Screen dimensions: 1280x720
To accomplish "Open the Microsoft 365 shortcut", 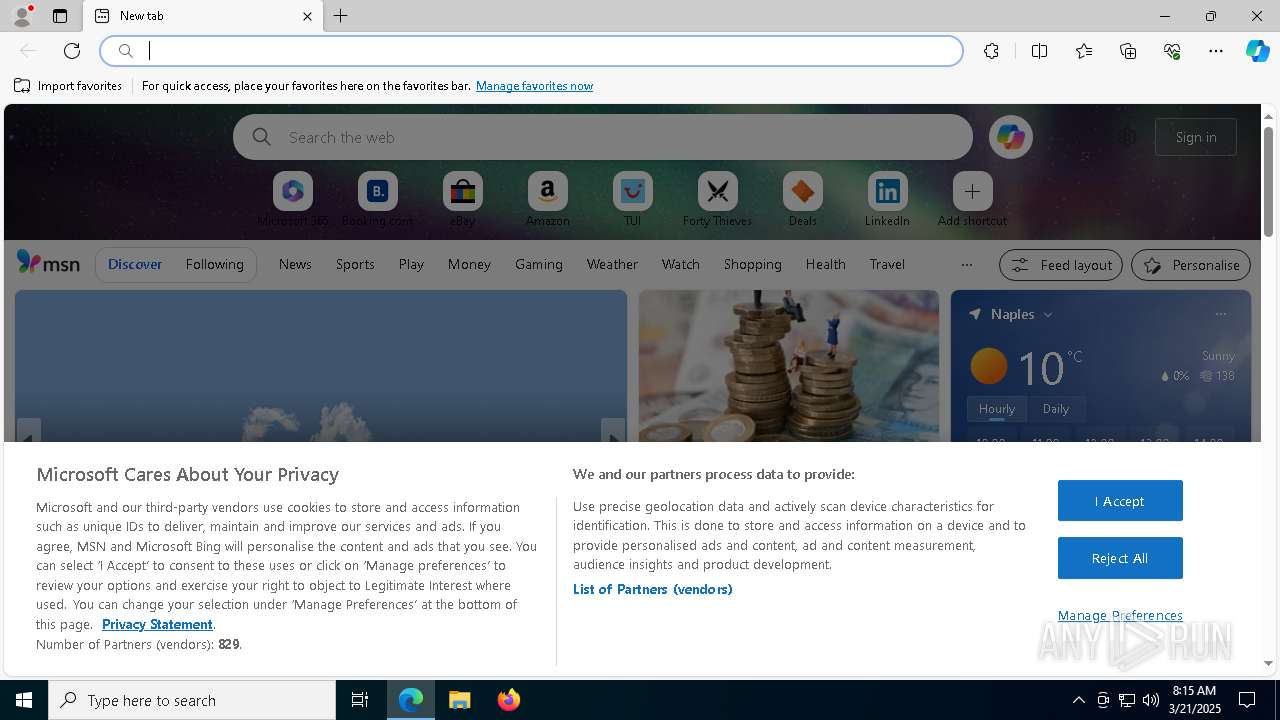I will point(292,199).
